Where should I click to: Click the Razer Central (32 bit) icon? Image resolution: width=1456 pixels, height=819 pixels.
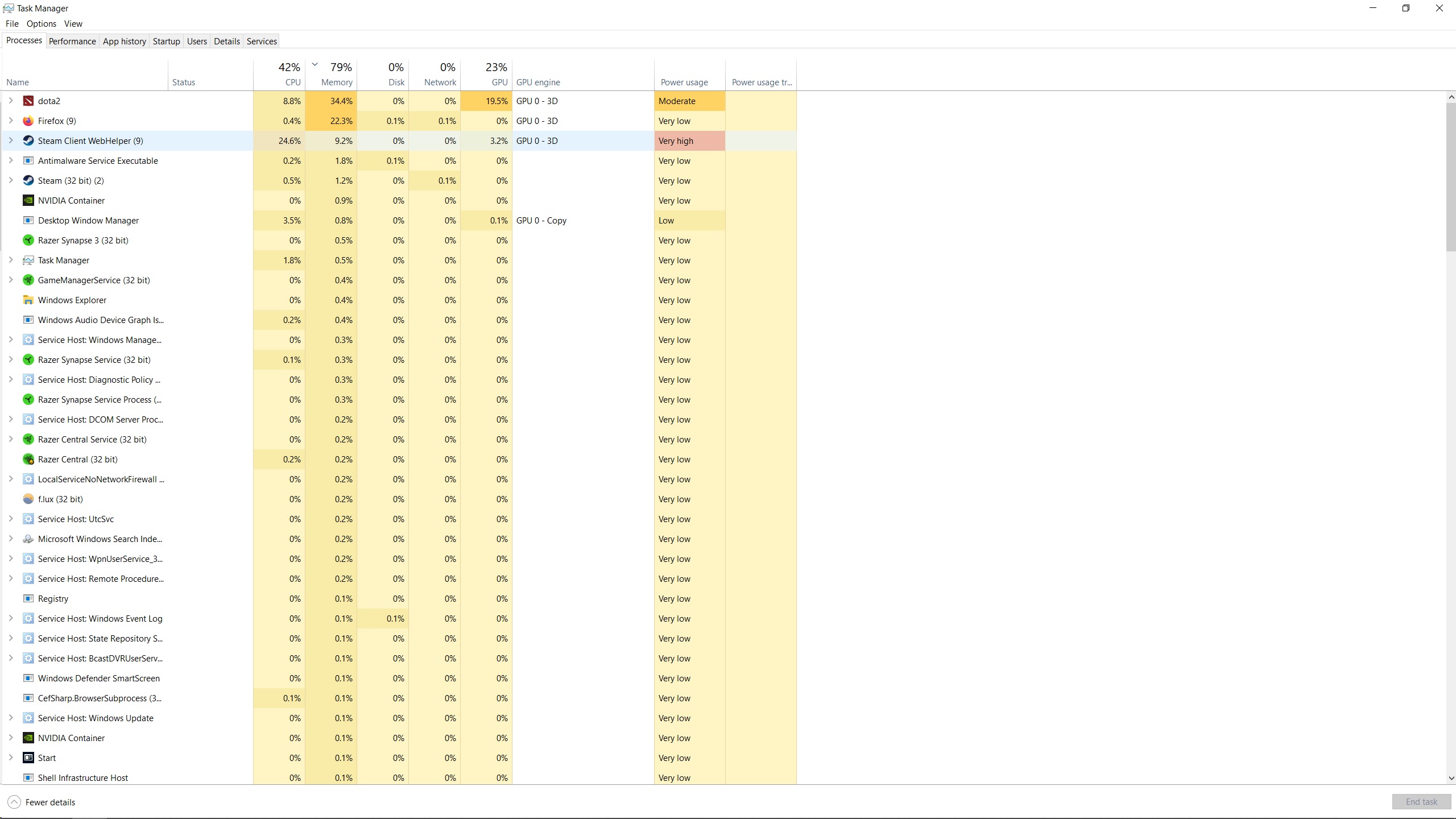coord(28,459)
